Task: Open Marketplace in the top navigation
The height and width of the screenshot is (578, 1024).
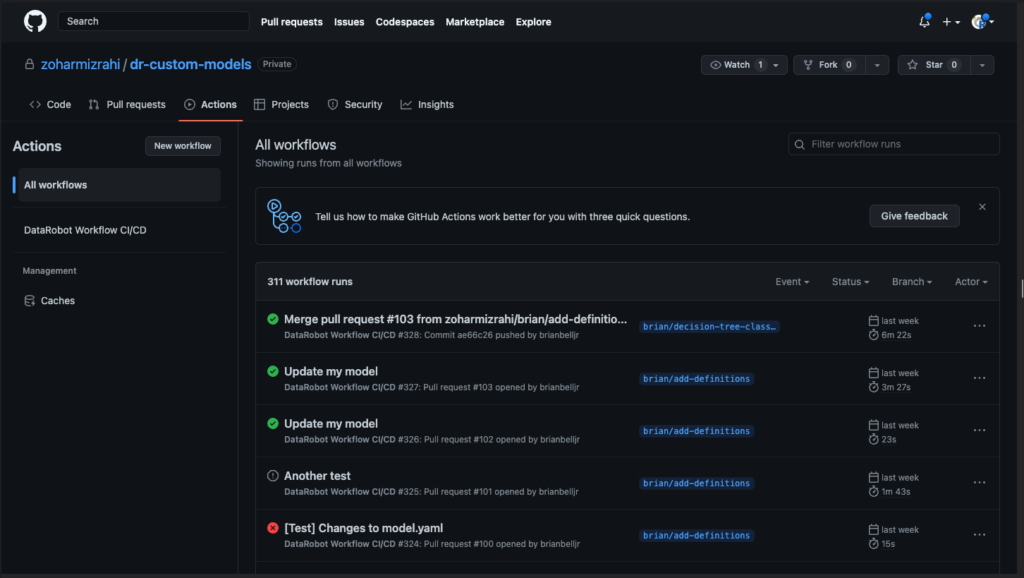Action: (x=475, y=22)
